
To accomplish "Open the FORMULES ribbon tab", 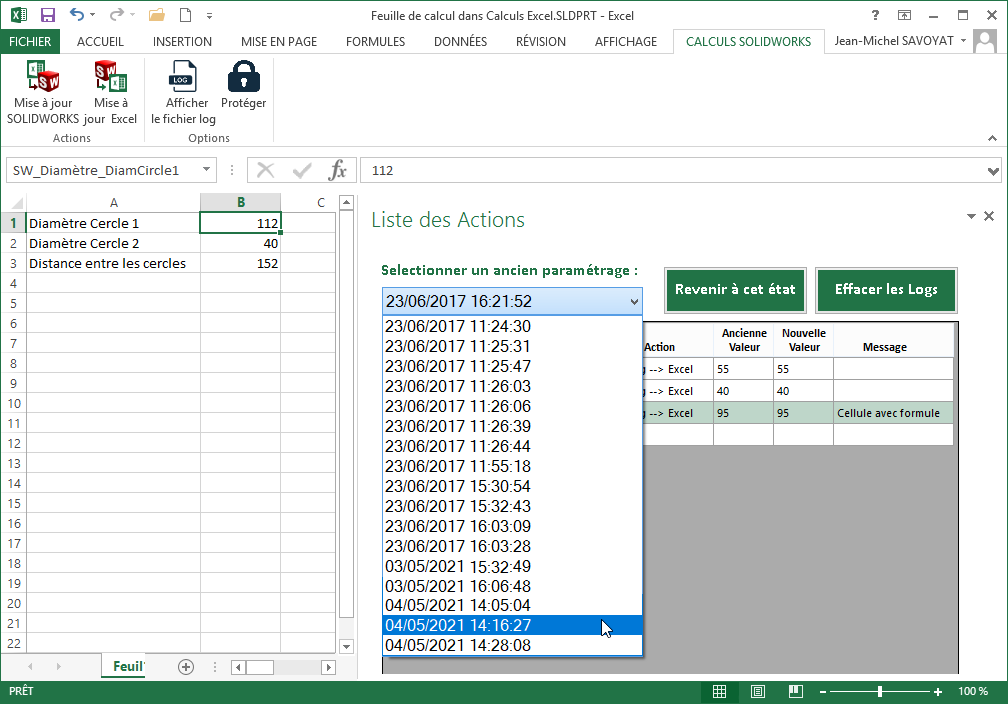I will tap(375, 42).
